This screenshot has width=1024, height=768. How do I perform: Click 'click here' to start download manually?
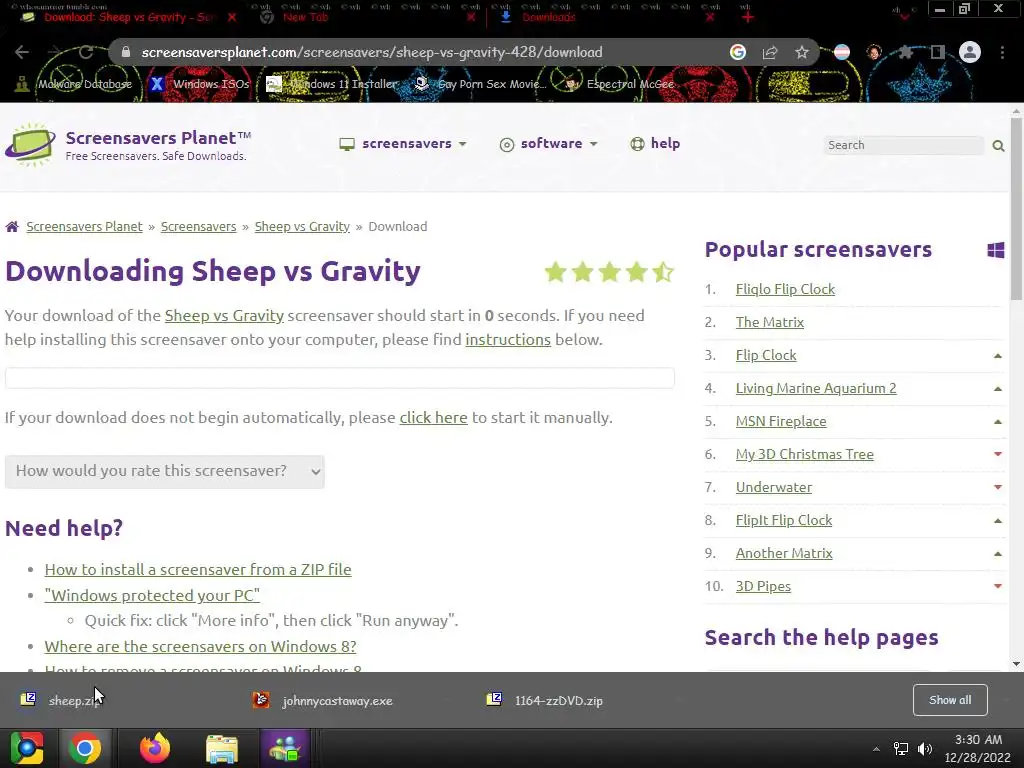click(x=434, y=417)
